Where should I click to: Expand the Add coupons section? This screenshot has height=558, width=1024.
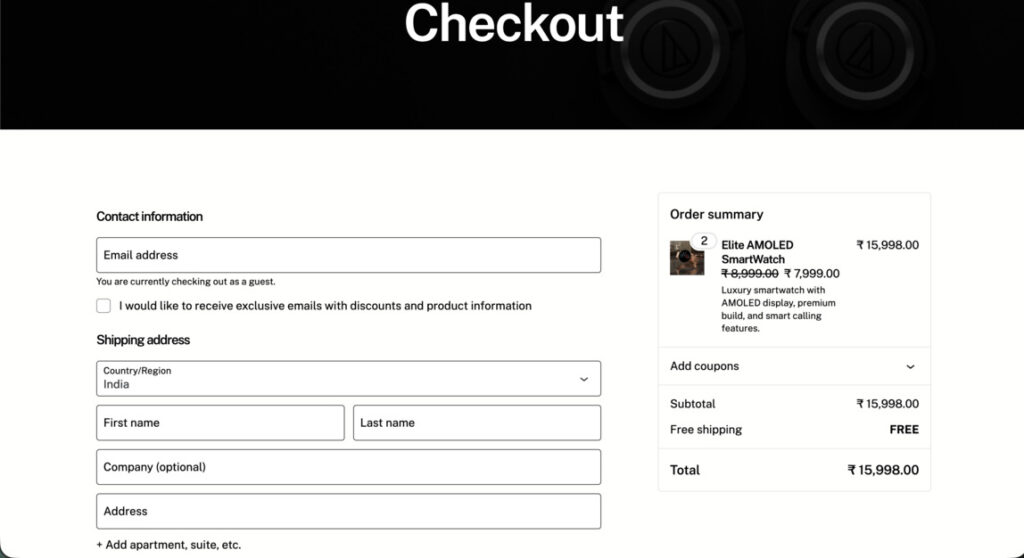click(x=704, y=366)
